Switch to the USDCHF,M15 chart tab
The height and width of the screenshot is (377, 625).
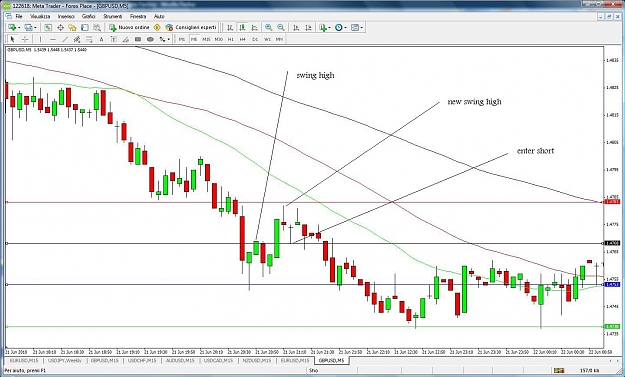142,360
